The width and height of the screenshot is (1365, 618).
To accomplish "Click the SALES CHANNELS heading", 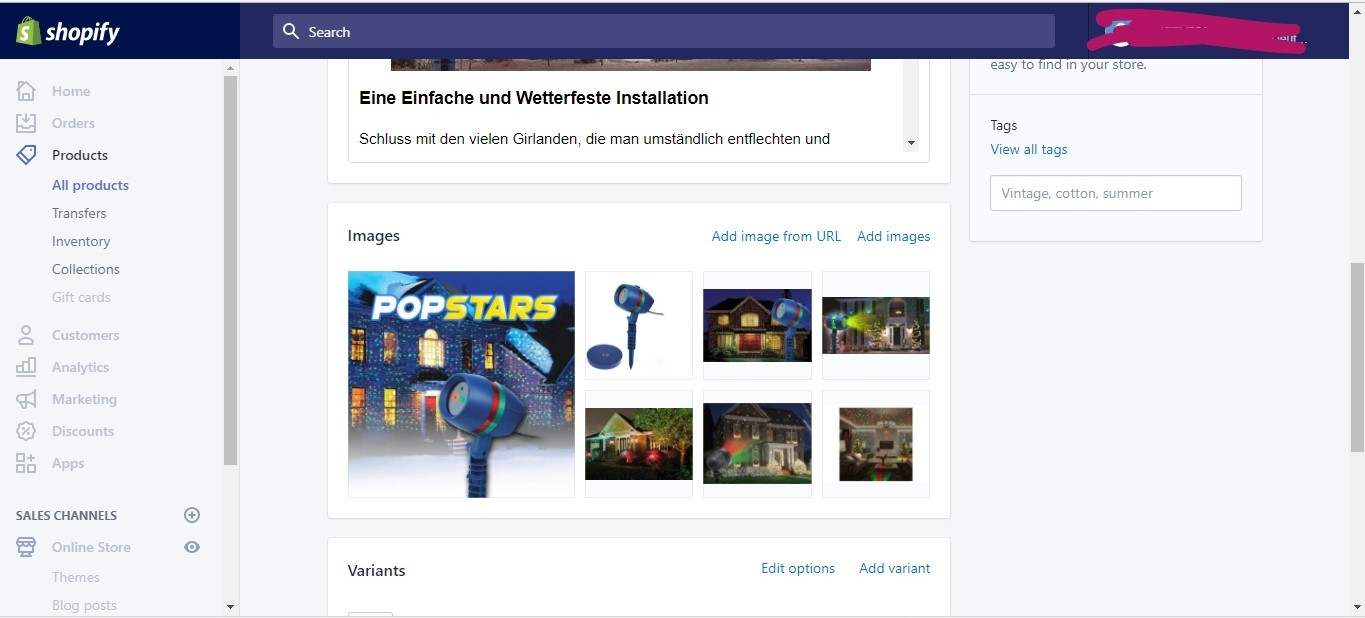I will click(x=66, y=515).
